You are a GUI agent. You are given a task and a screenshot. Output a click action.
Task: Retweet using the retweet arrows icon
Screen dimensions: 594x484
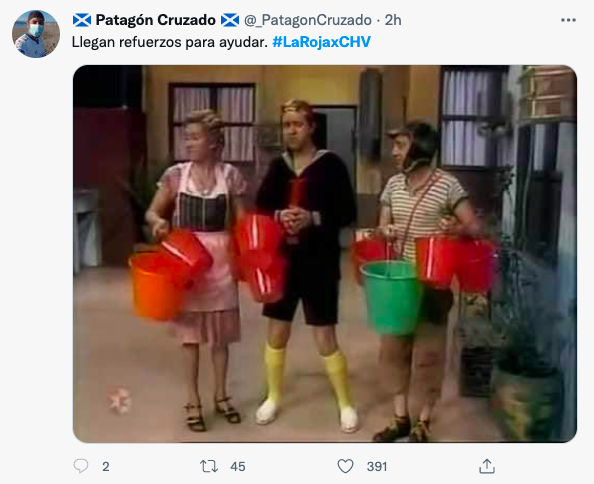point(209,466)
